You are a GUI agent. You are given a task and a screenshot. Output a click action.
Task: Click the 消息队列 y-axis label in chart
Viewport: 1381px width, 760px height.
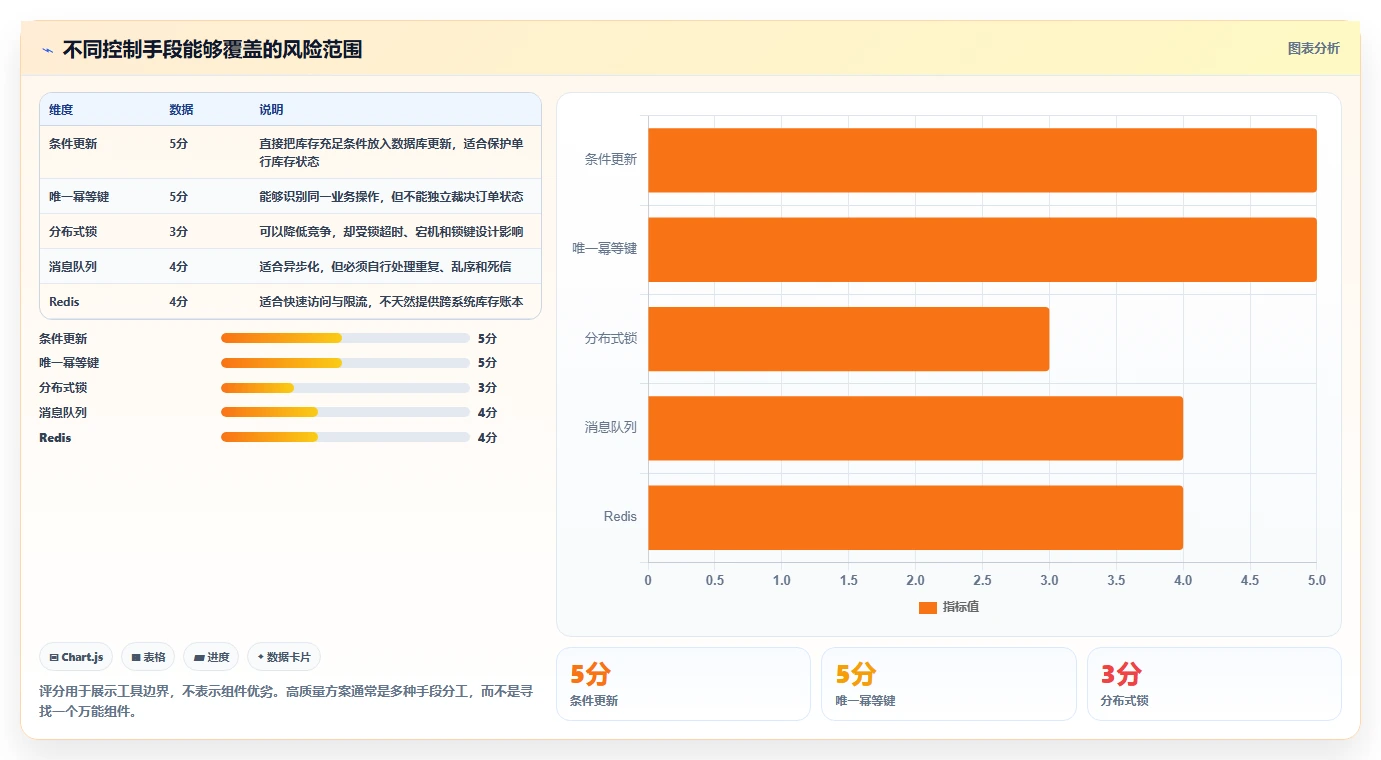tap(611, 427)
